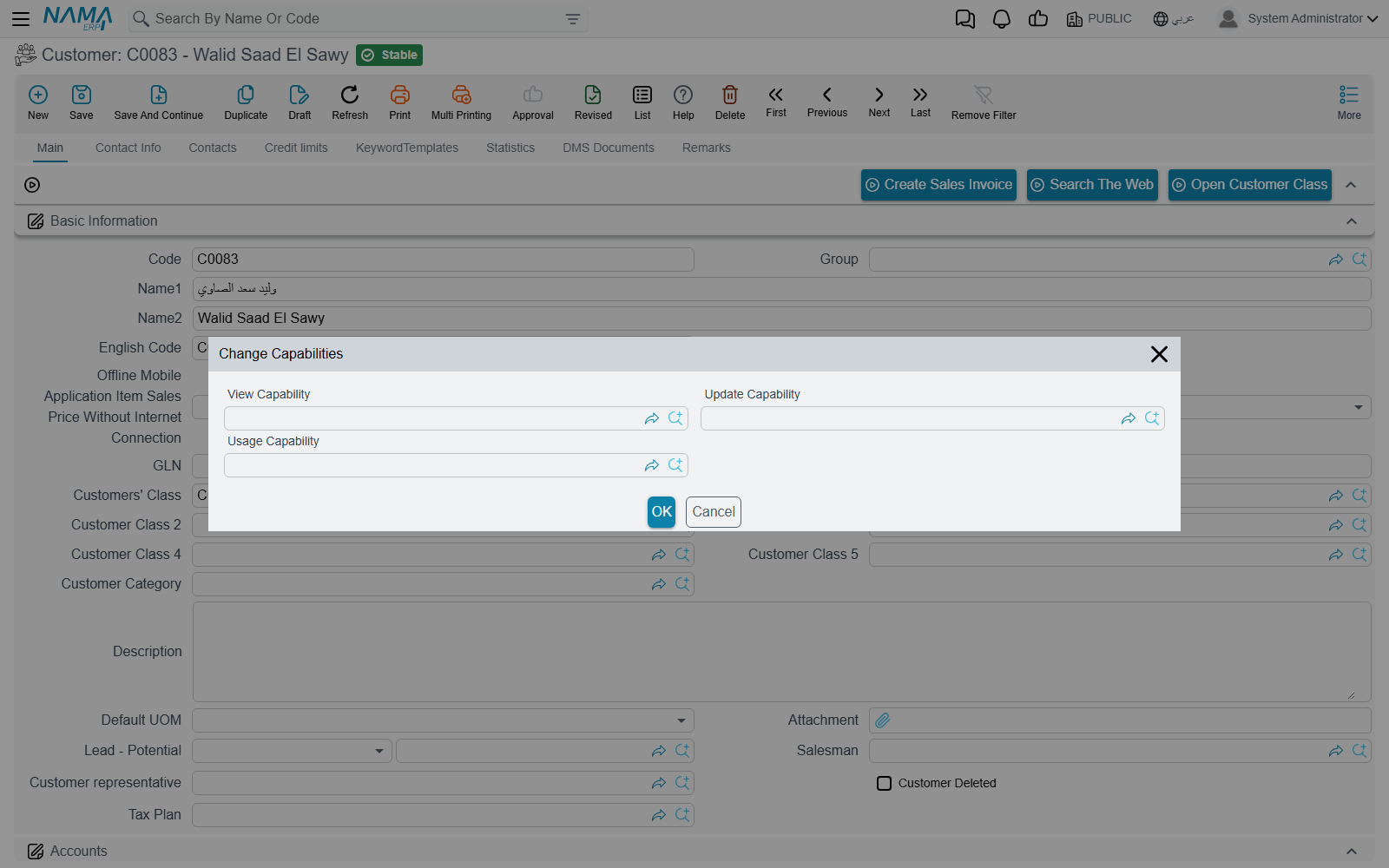This screenshot has height=868, width=1389.
Task: Mark record as Revised
Action: pos(593,102)
